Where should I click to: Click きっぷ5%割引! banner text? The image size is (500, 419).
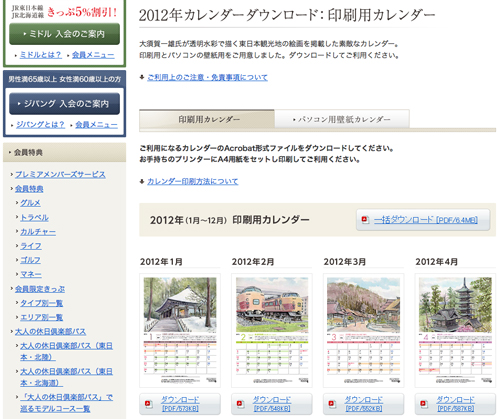click(x=82, y=12)
